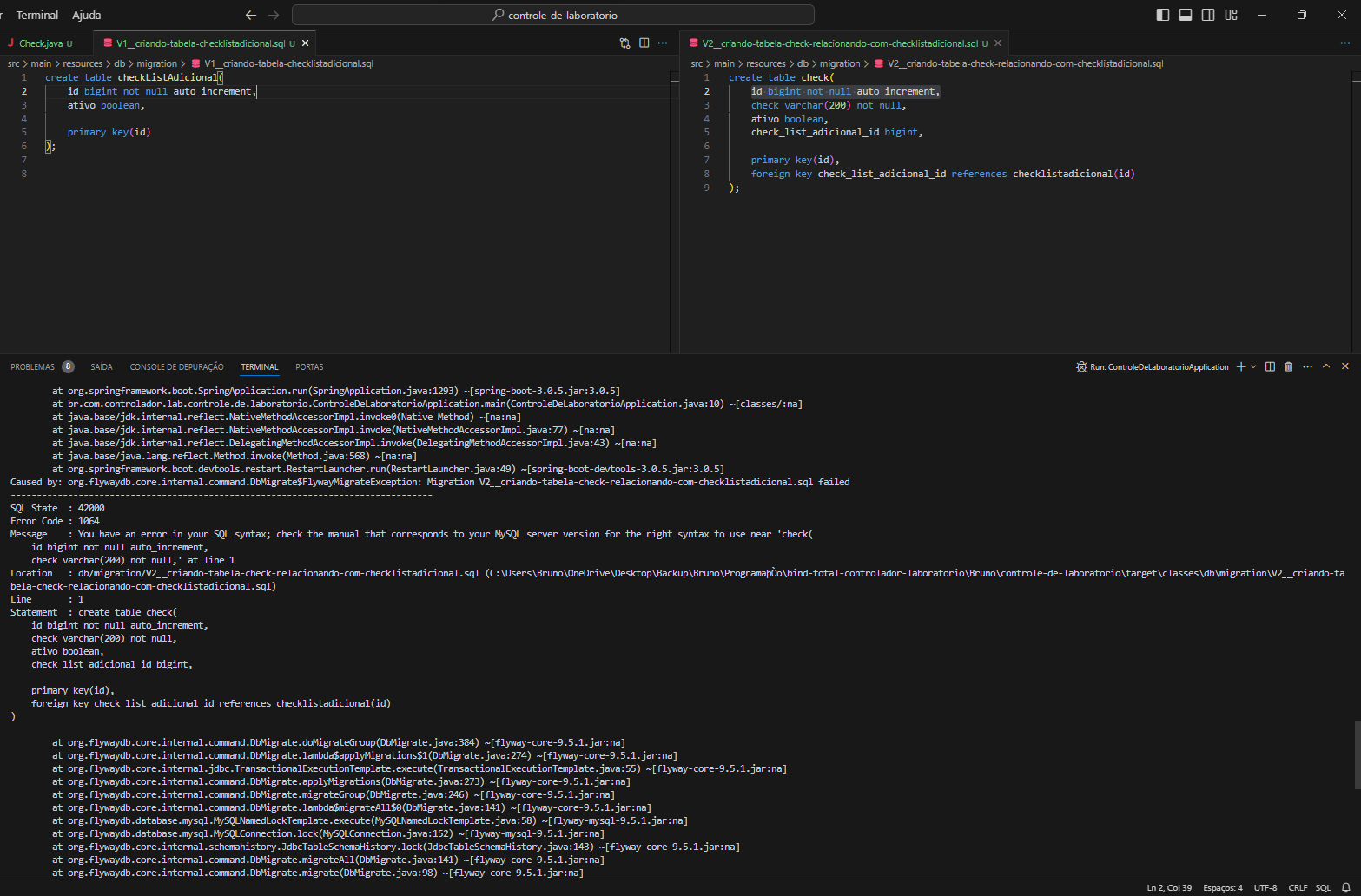
Task: Open the CONSOLE DE DEPURAÇÃO tab
Action: tap(176, 367)
